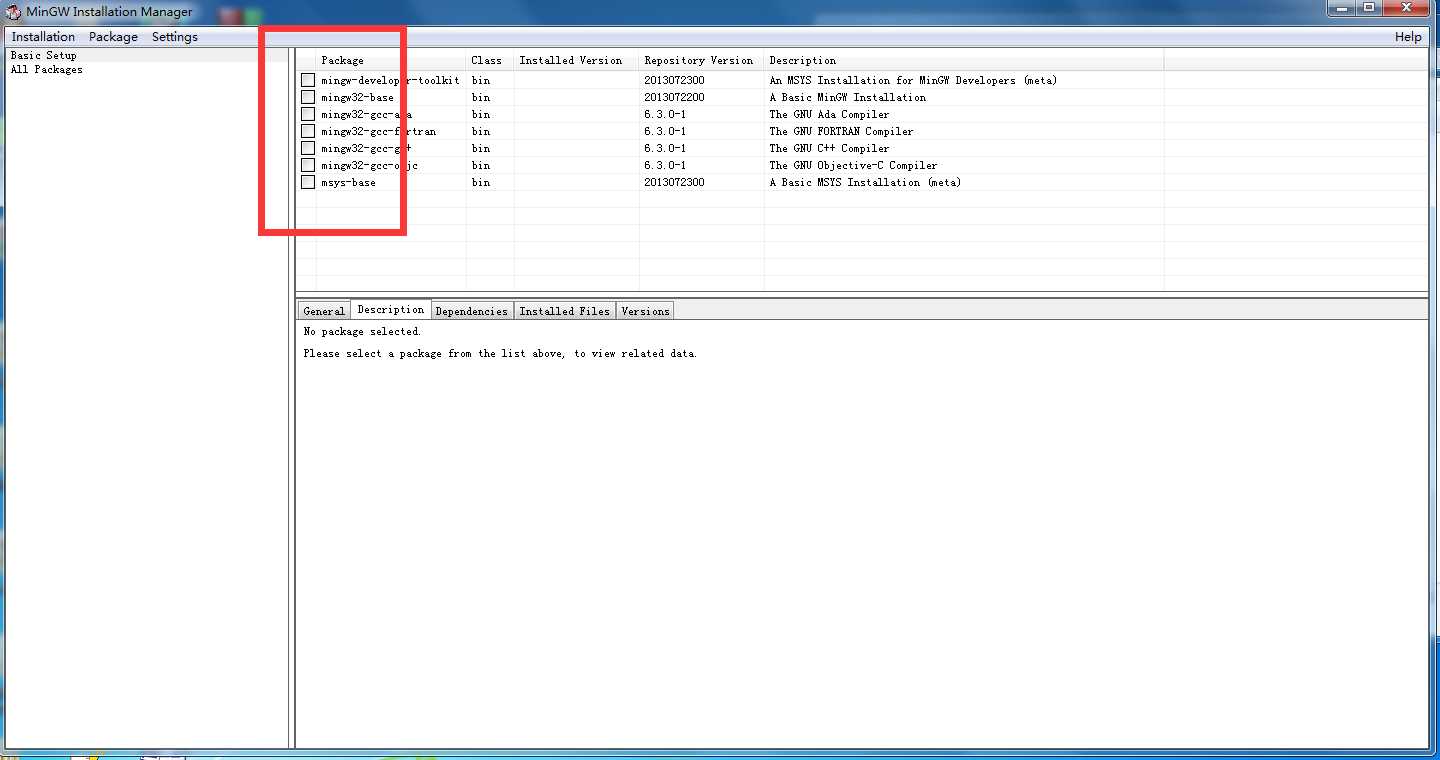This screenshot has height=760, width=1440.
Task: Sort by the Description column header
Action: (964, 60)
